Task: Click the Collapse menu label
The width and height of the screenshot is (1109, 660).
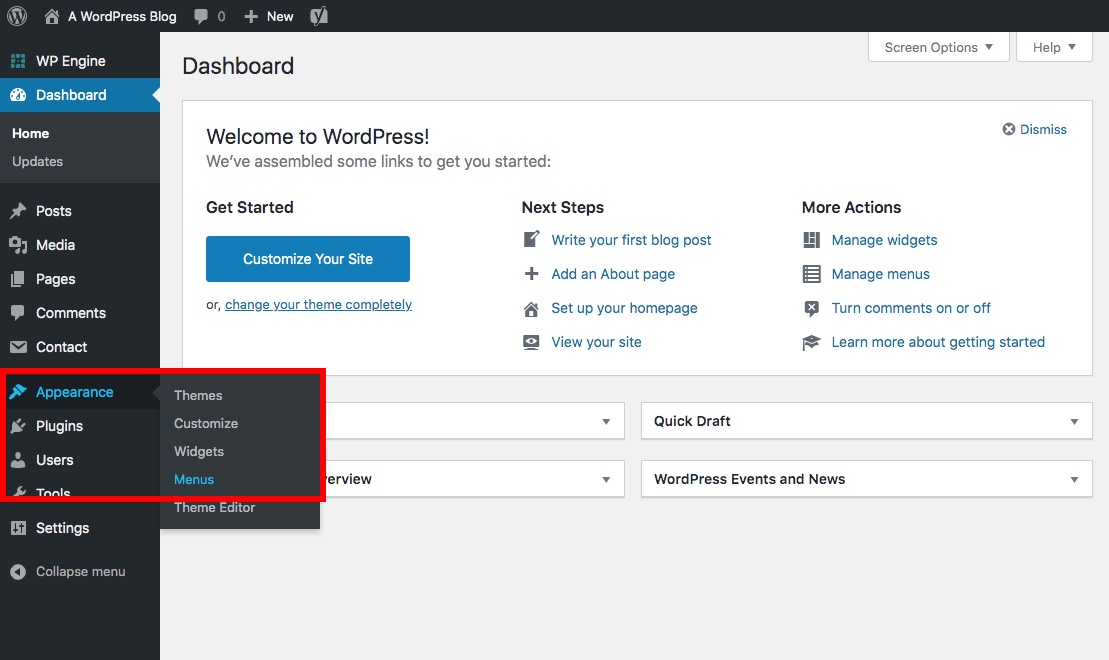Action: (81, 572)
